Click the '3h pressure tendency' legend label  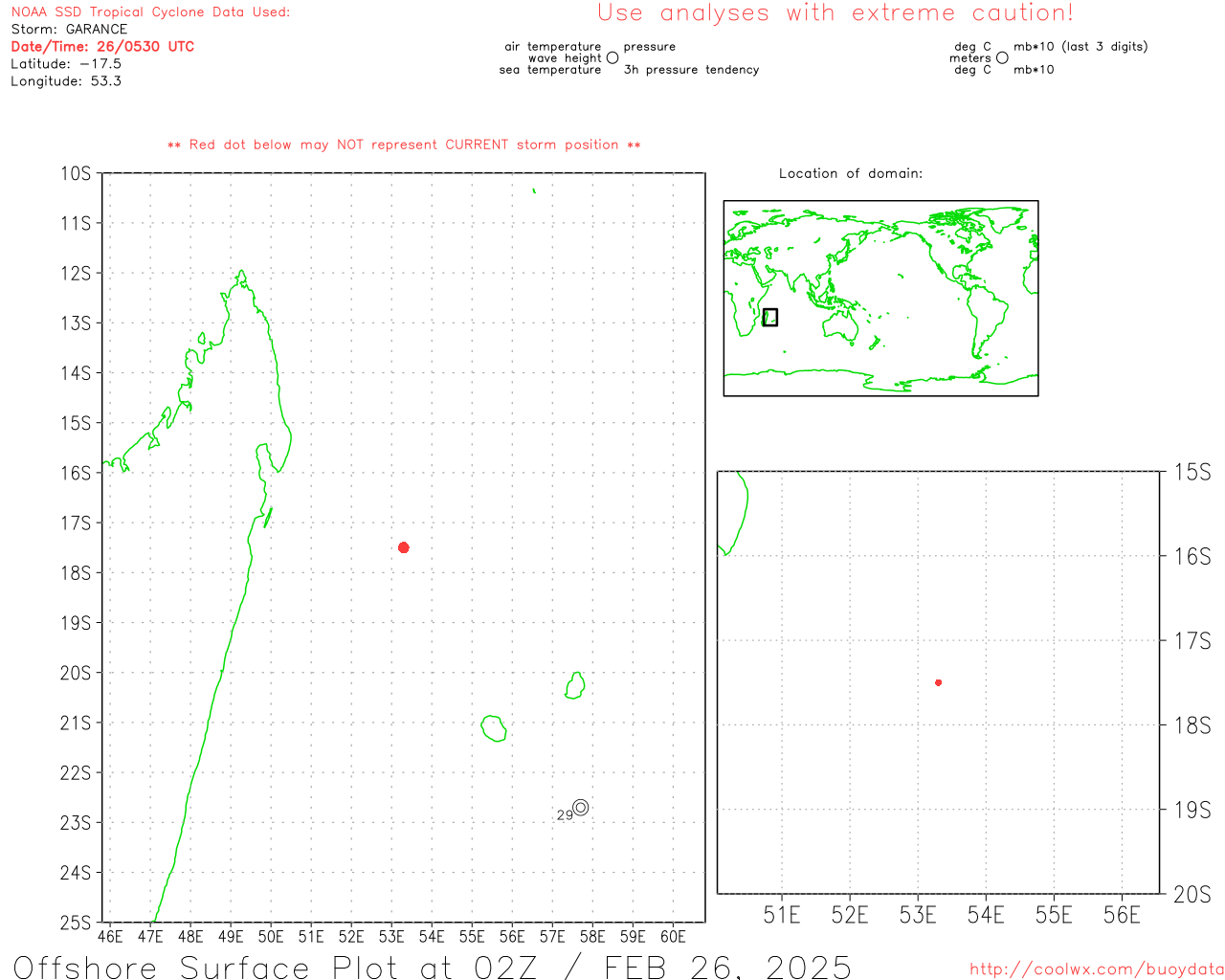point(691,69)
